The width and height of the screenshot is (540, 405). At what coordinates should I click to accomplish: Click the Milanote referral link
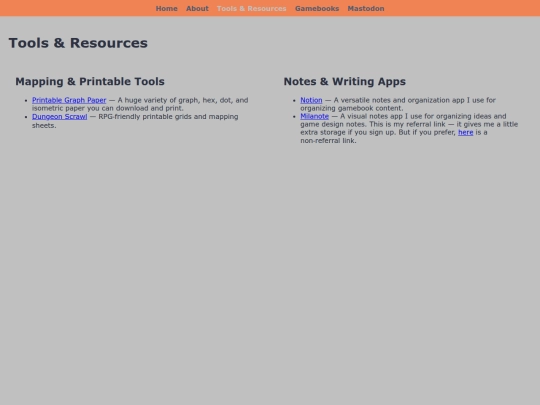pyautogui.click(x=314, y=116)
